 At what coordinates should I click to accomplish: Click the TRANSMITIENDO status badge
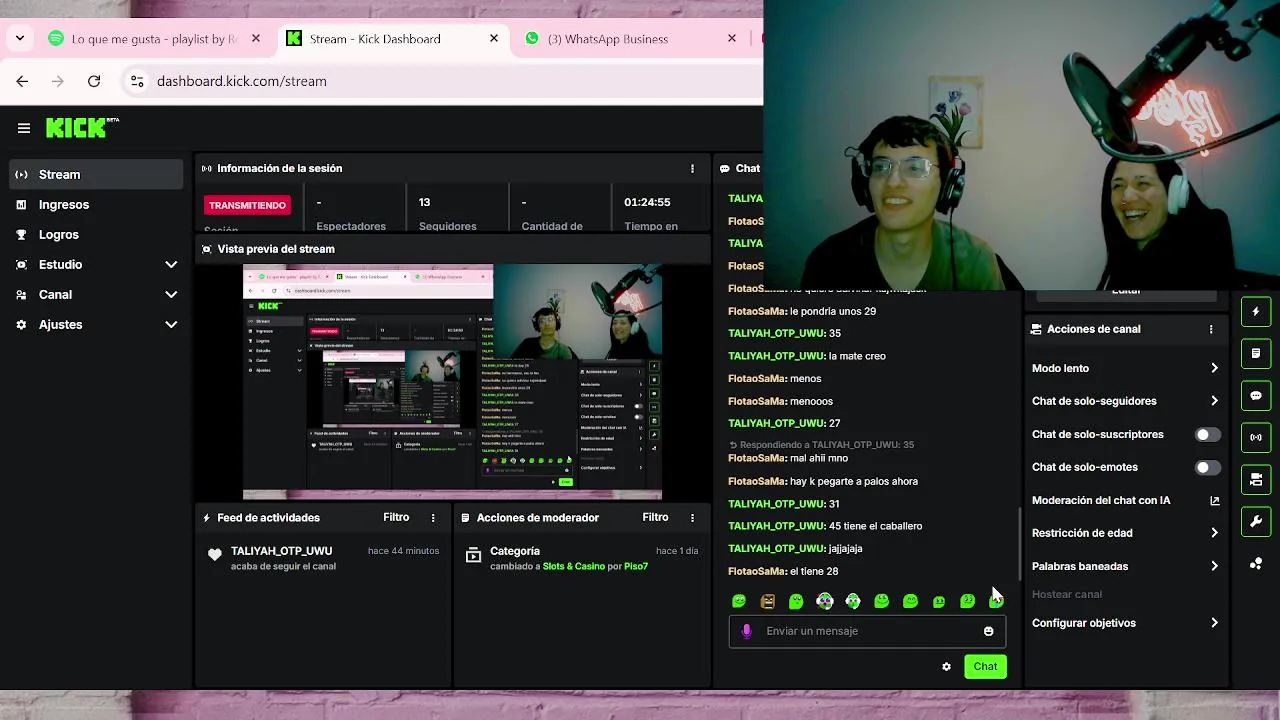pos(247,205)
